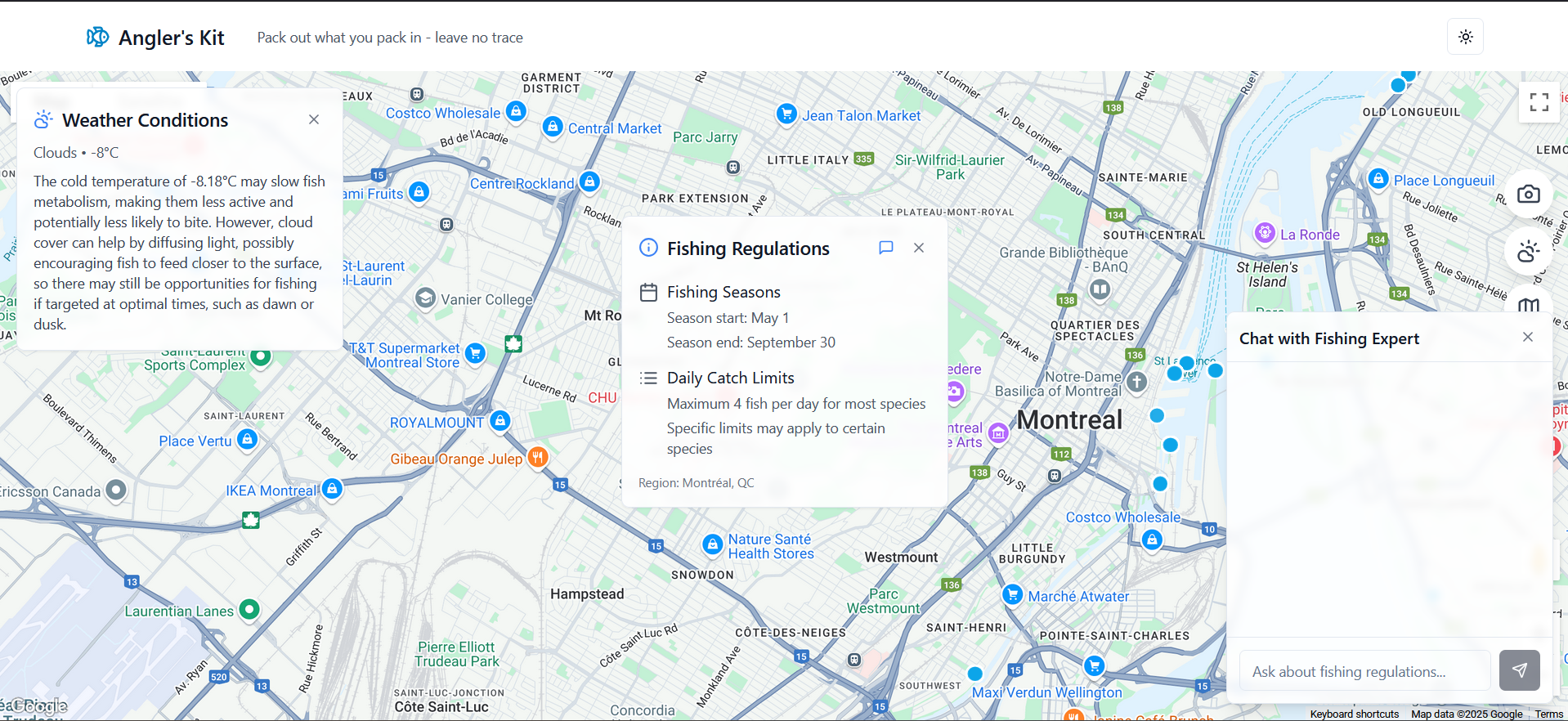Select the Grande Bibliothèque BAnQ marker
This screenshot has width=1568, height=721.
1100,289
